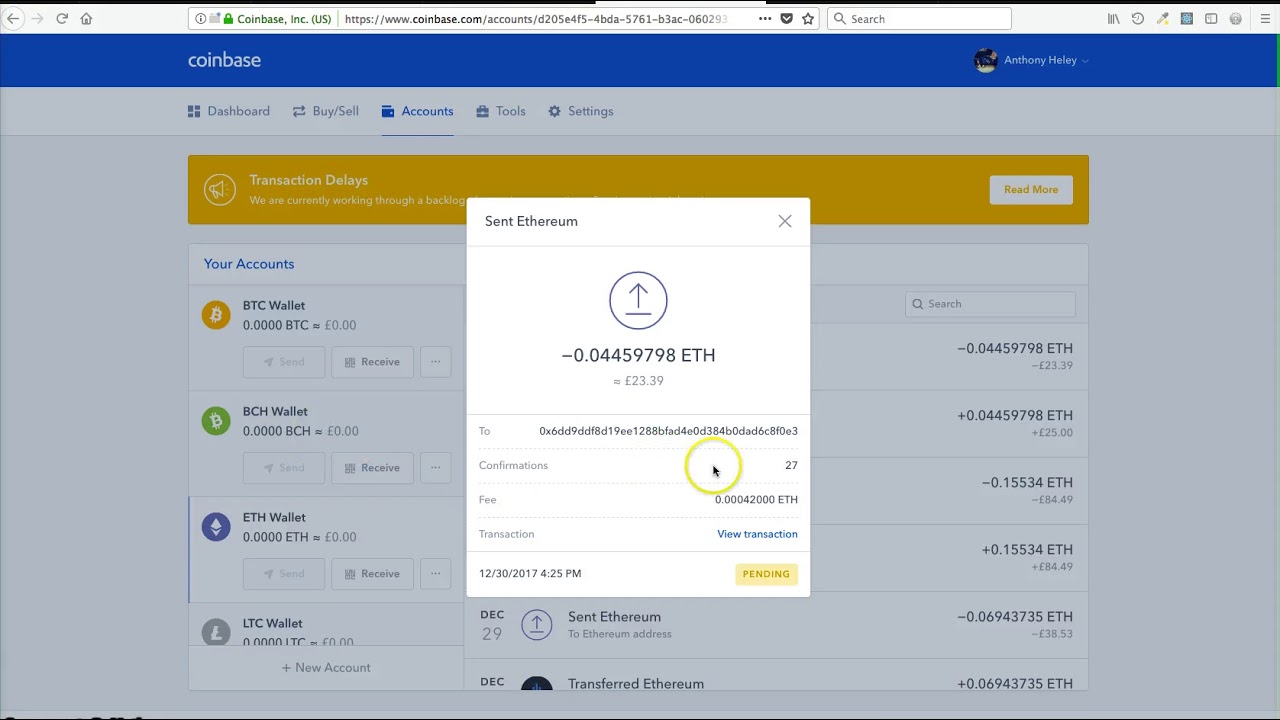Open the React developer tools extension icon

tap(1187, 19)
